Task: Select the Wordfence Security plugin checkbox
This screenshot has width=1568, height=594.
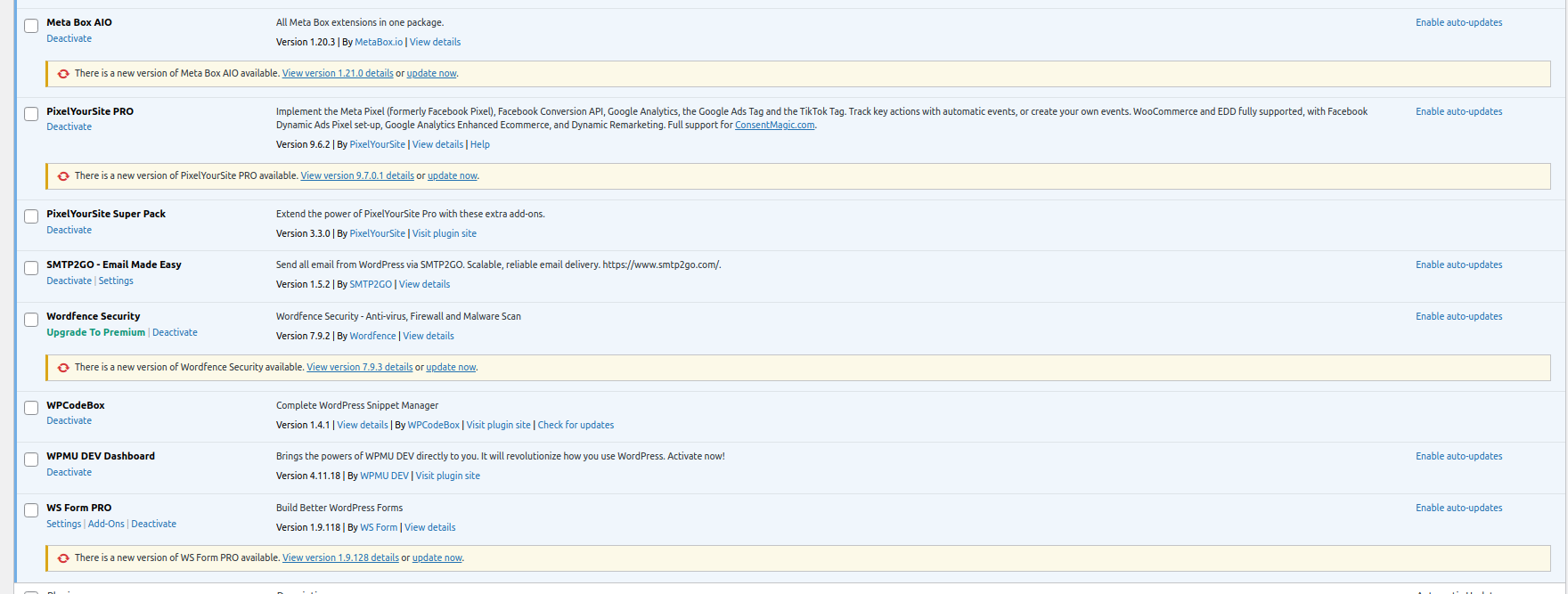Action: (31, 320)
